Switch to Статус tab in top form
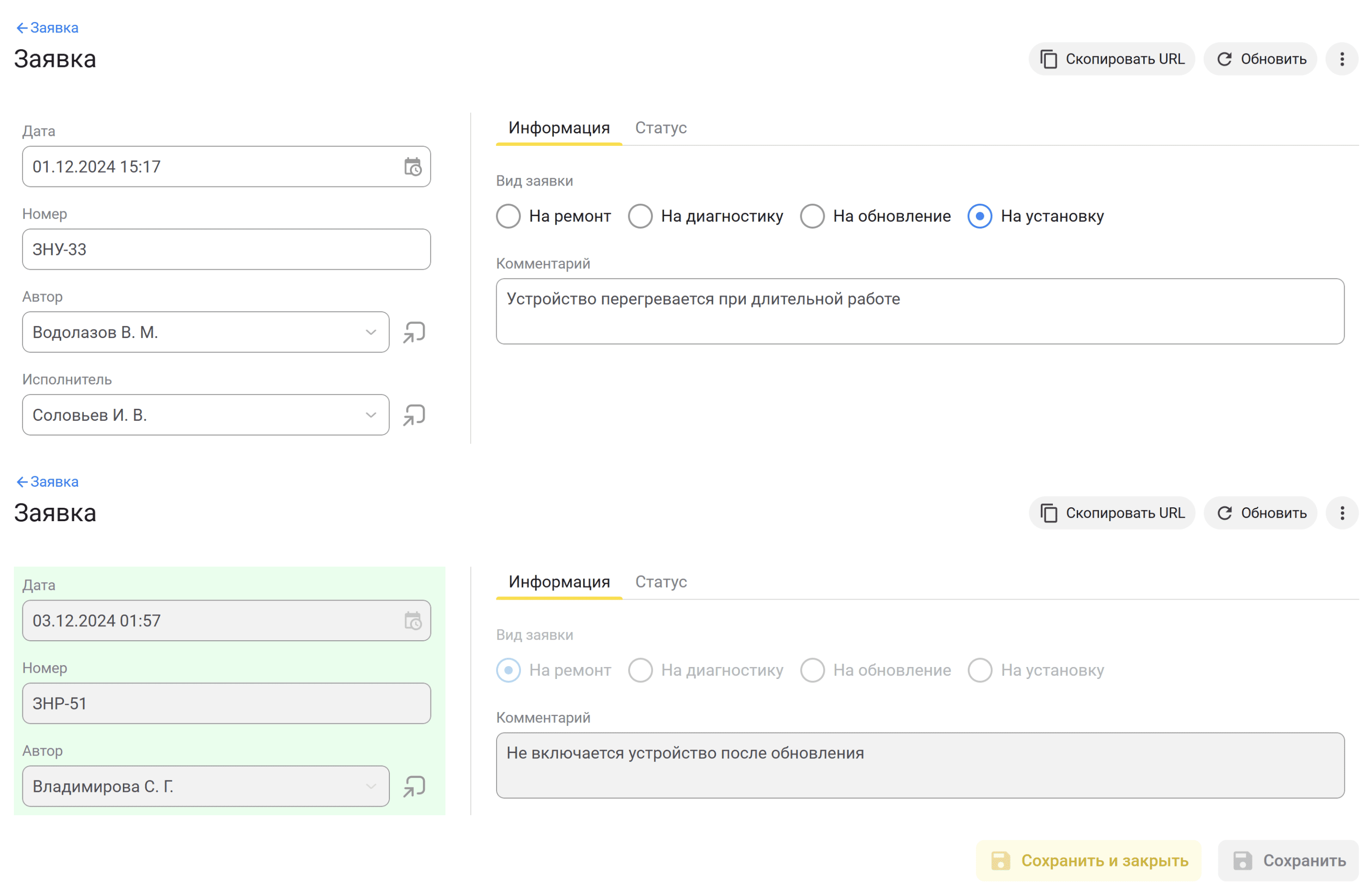The height and width of the screenshot is (886, 1372). (661, 128)
